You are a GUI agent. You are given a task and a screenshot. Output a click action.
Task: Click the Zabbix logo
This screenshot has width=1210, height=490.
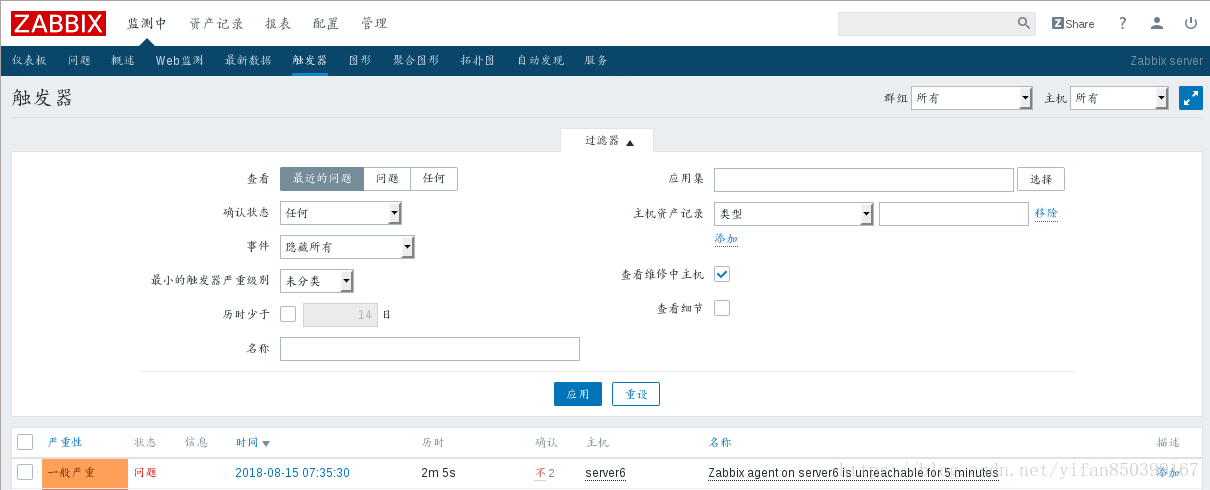tap(58, 23)
